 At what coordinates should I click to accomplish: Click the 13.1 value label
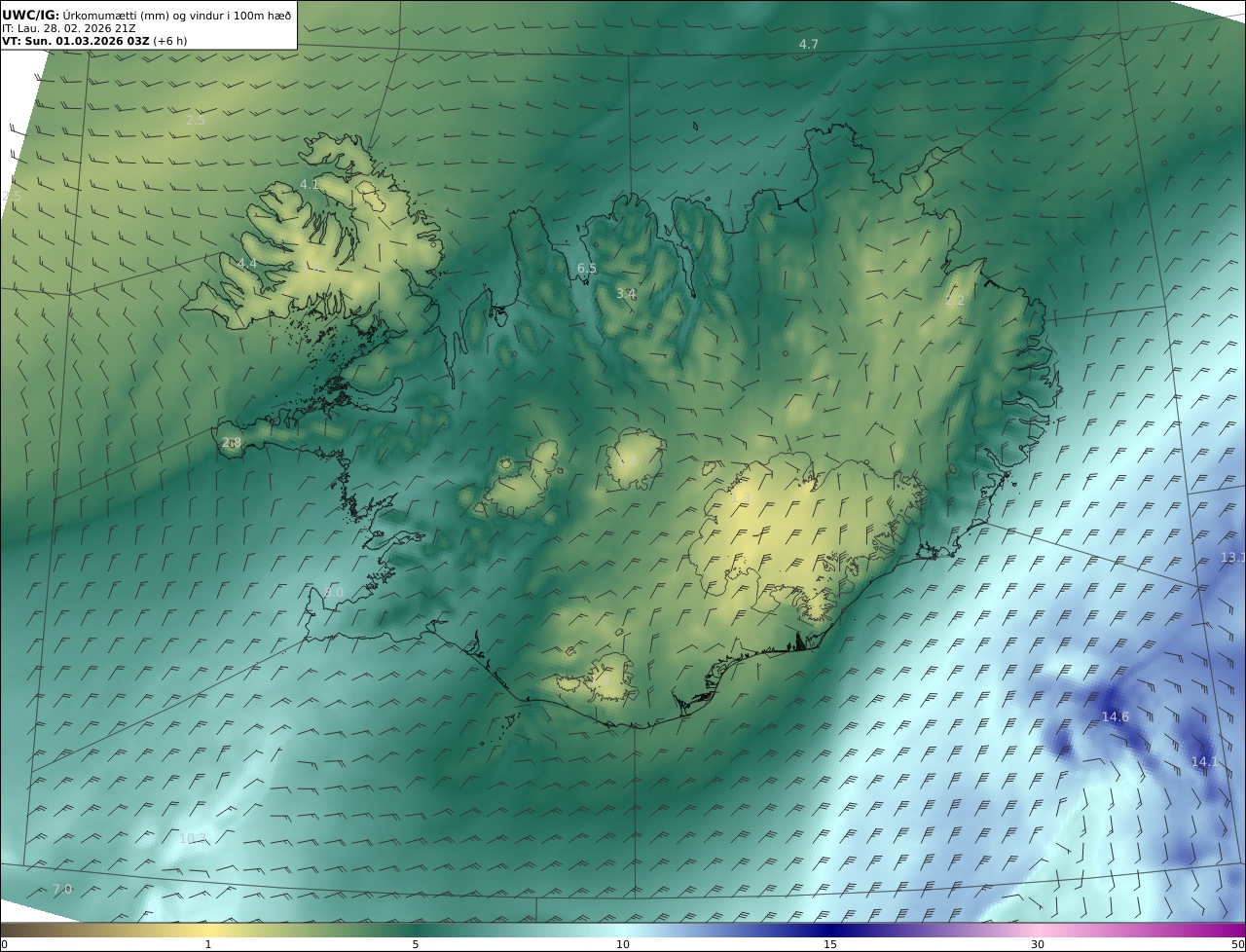(x=1233, y=558)
